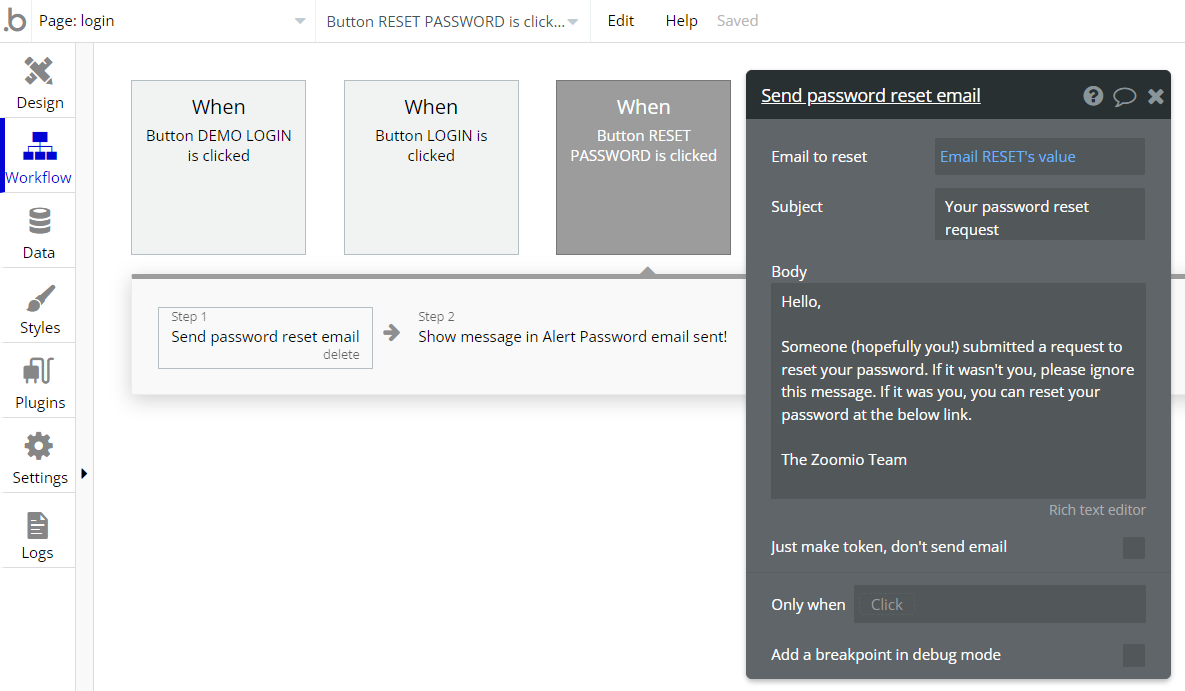1185x691 pixels.
Task: Open the Help menu
Action: [x=681, y=21]
